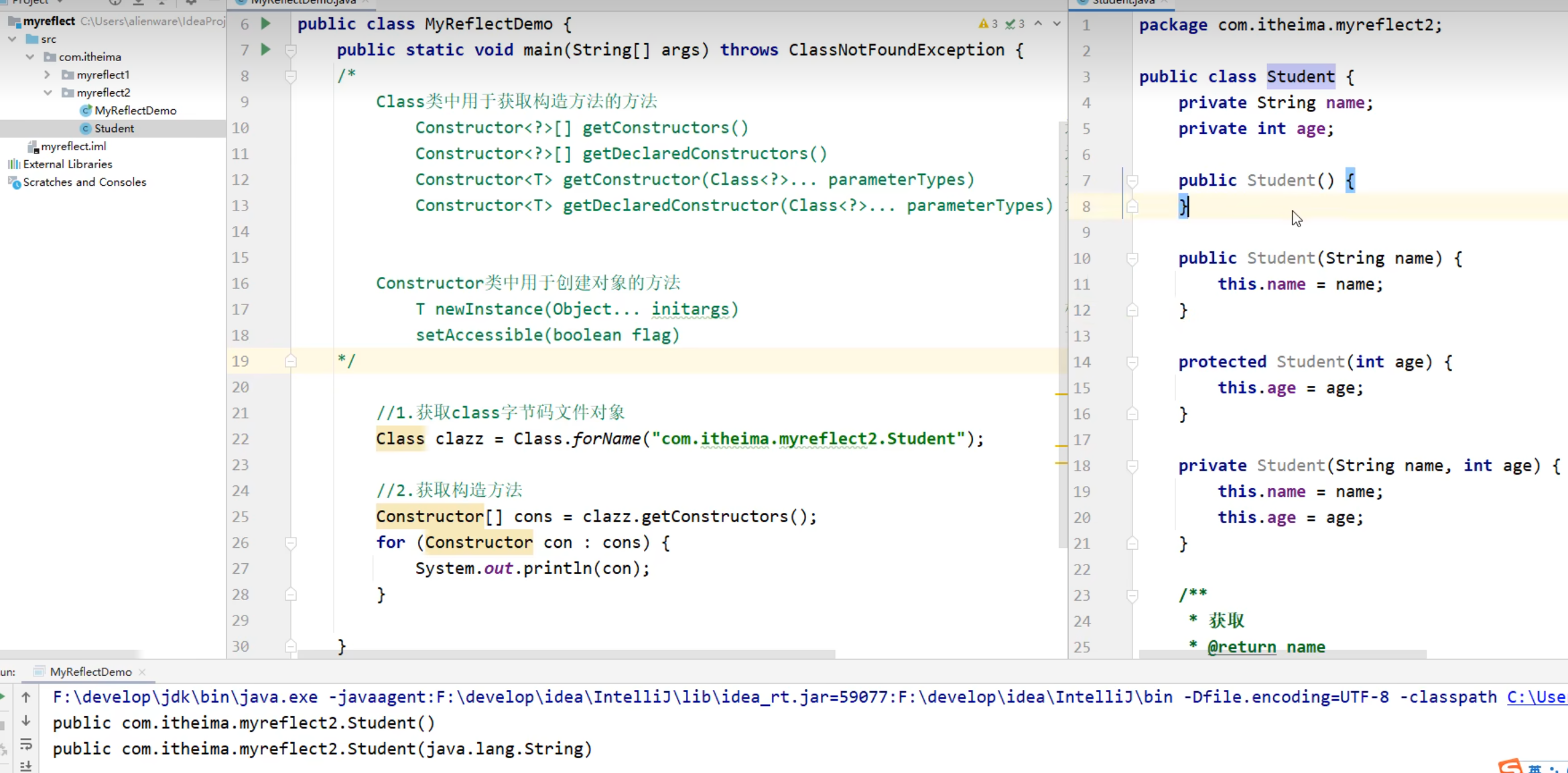Open the classpath link in console output

1536,697
